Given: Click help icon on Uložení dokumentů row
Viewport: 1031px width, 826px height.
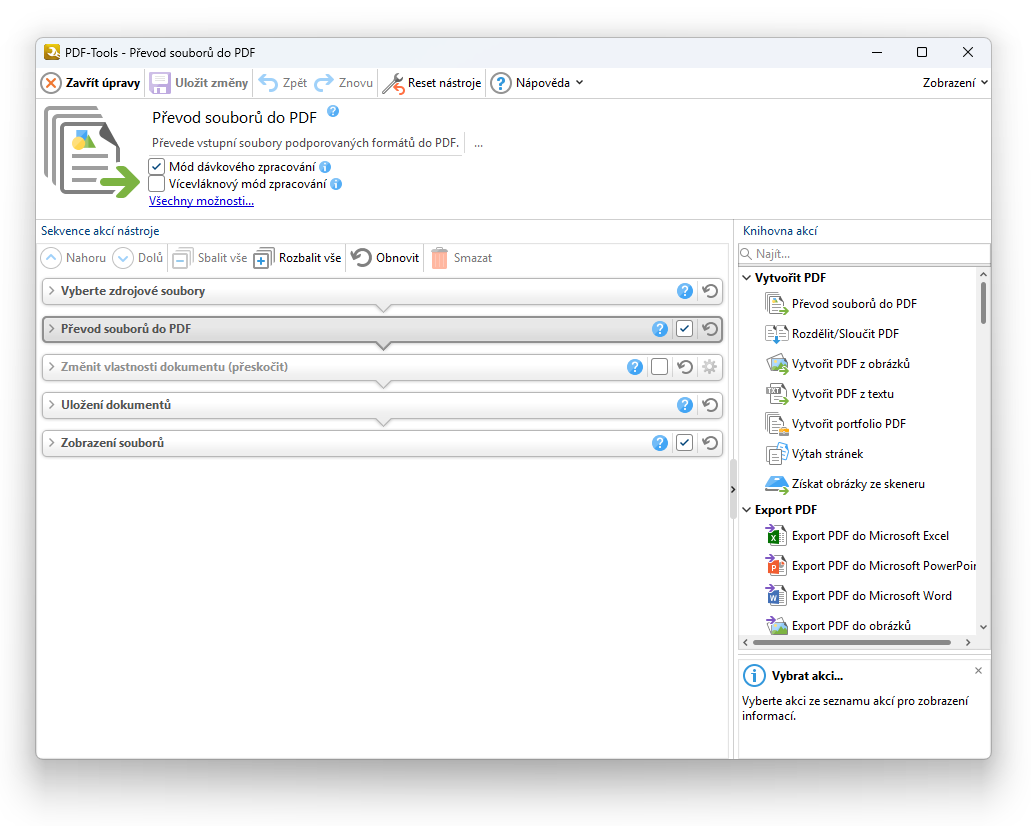Looking at the screenshot, I should tap(684, 406).
